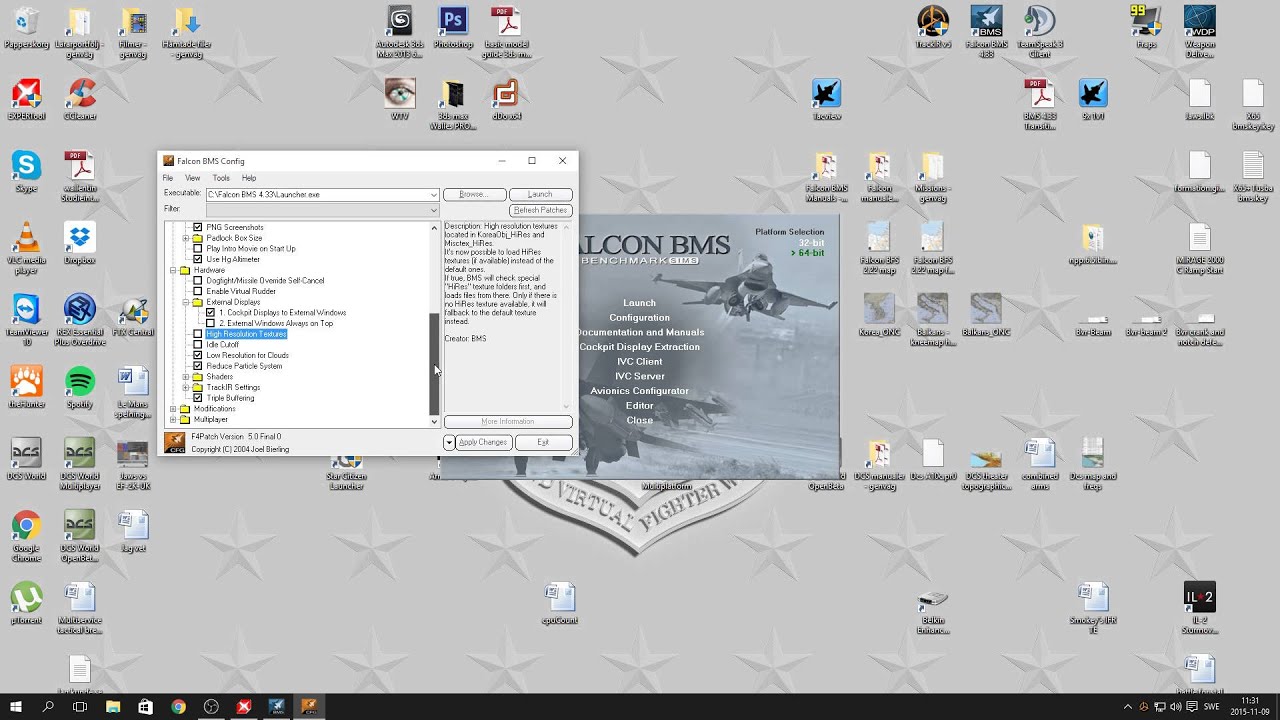1280x720 pixels.
Task: Click the Windows Start button
Action: tap(16, 707)
